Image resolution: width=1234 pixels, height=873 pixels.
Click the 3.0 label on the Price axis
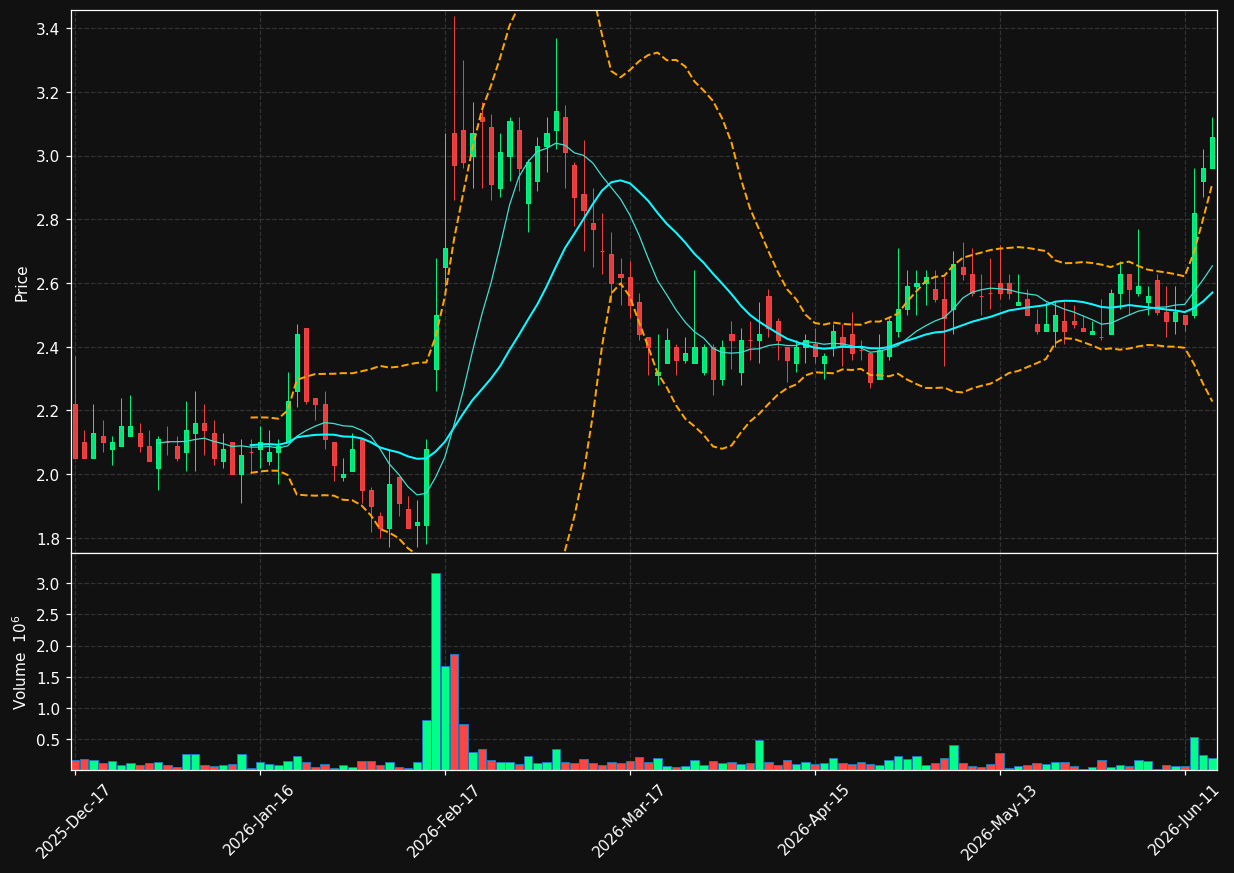coord(48,157)
